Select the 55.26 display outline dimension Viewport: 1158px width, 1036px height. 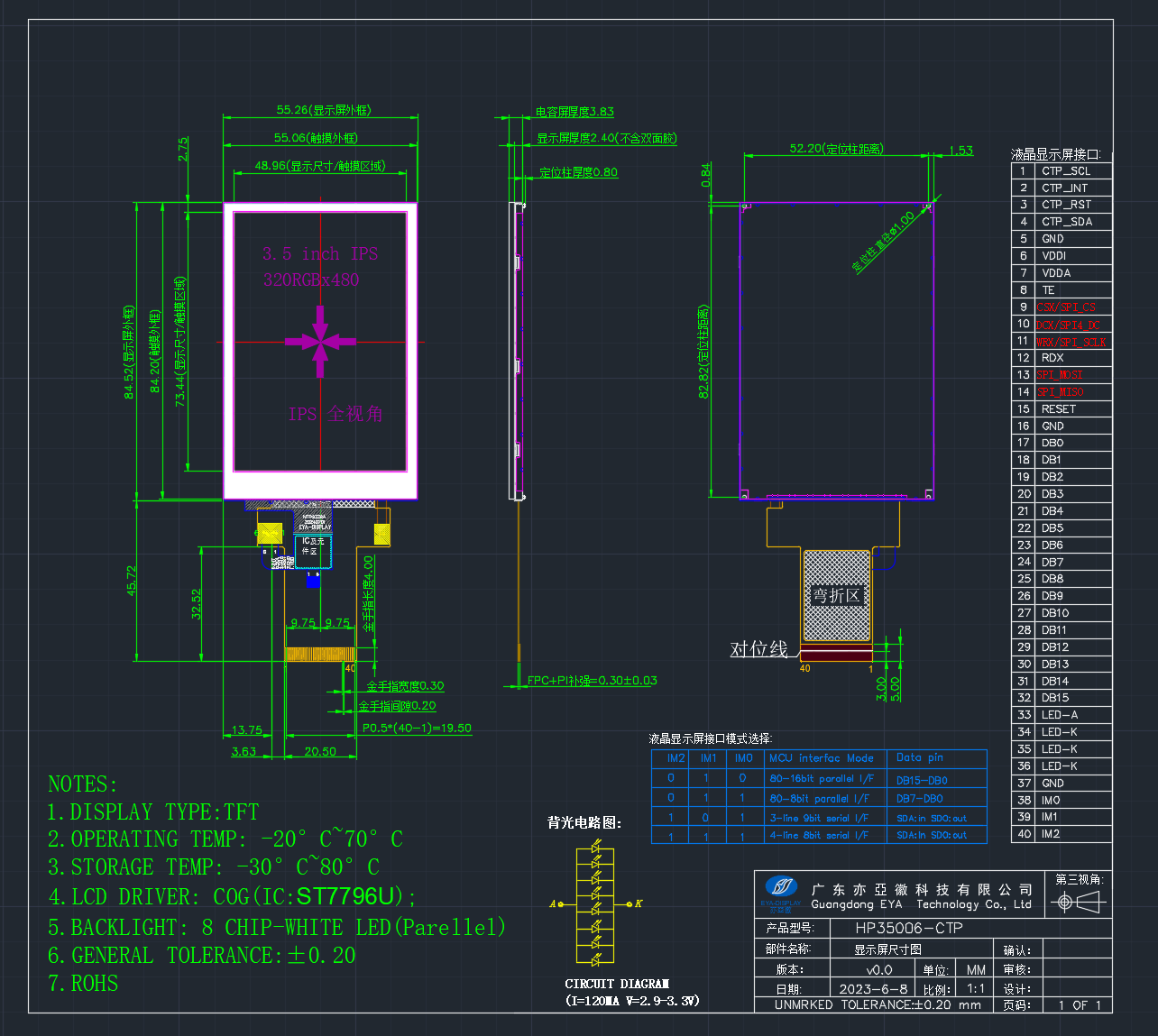pos(324,110)
